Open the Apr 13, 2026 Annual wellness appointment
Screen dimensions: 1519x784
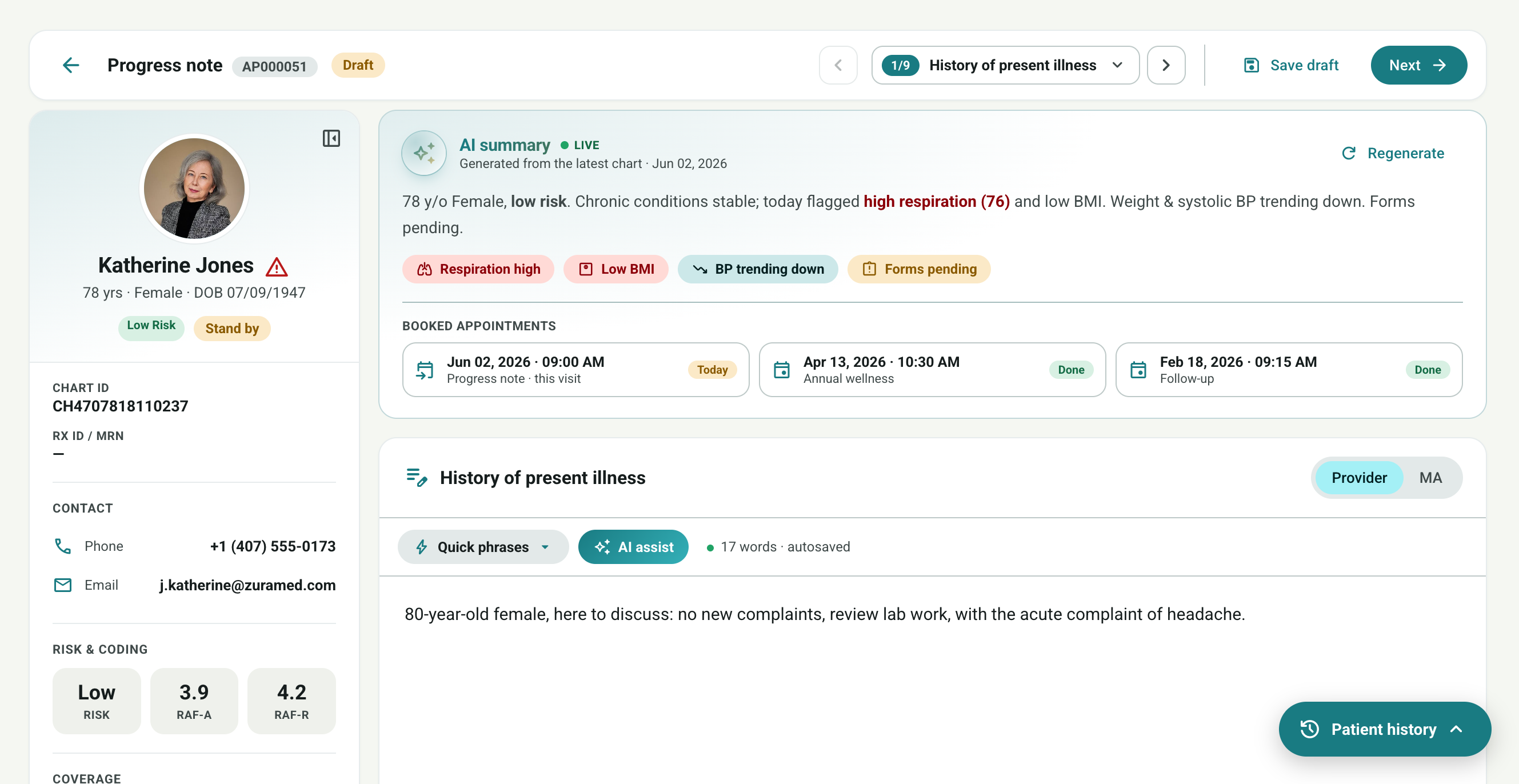pos(932,370)
